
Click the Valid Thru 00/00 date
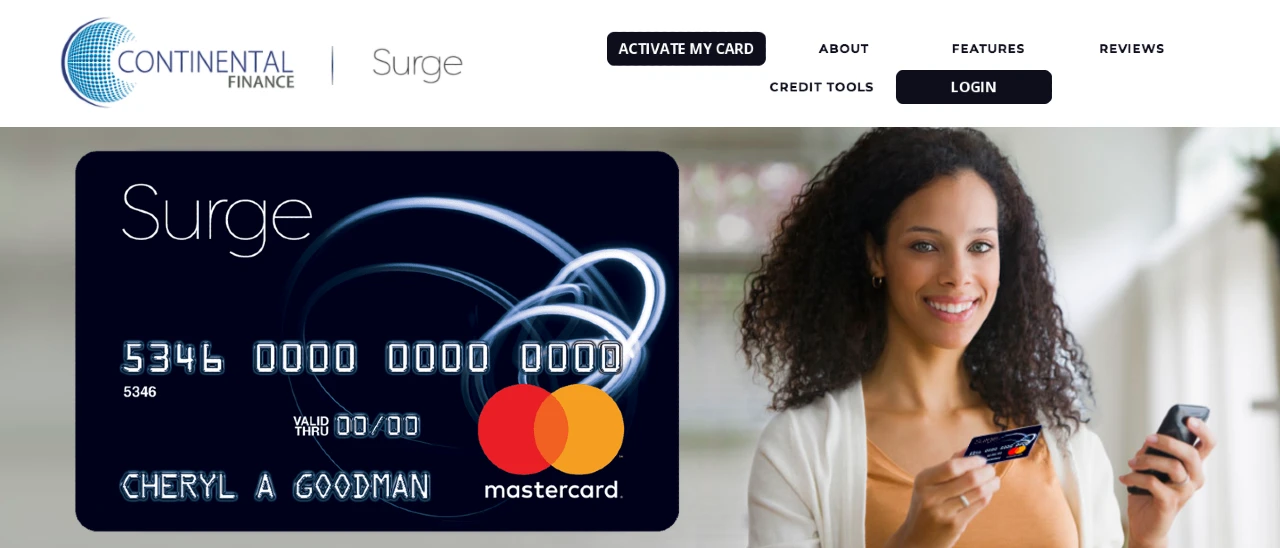coord(356,425)
